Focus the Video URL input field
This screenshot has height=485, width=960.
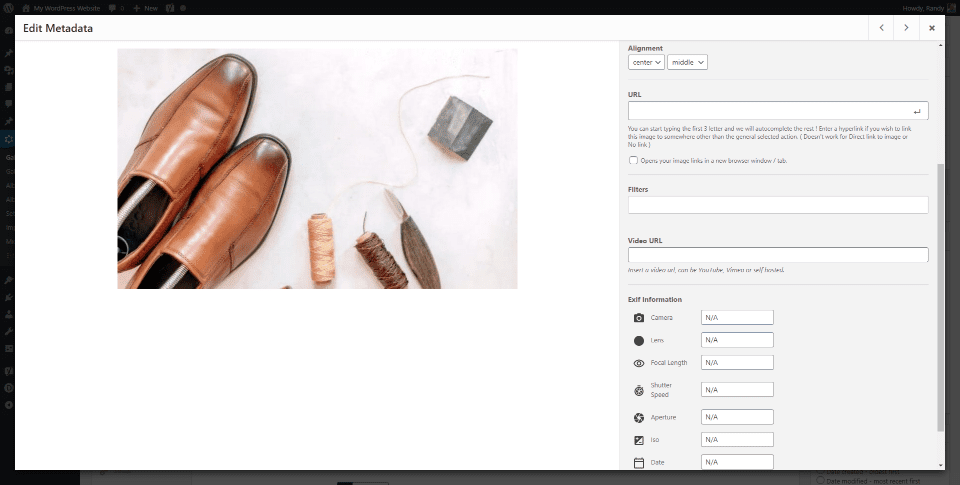tap(778, 255)
